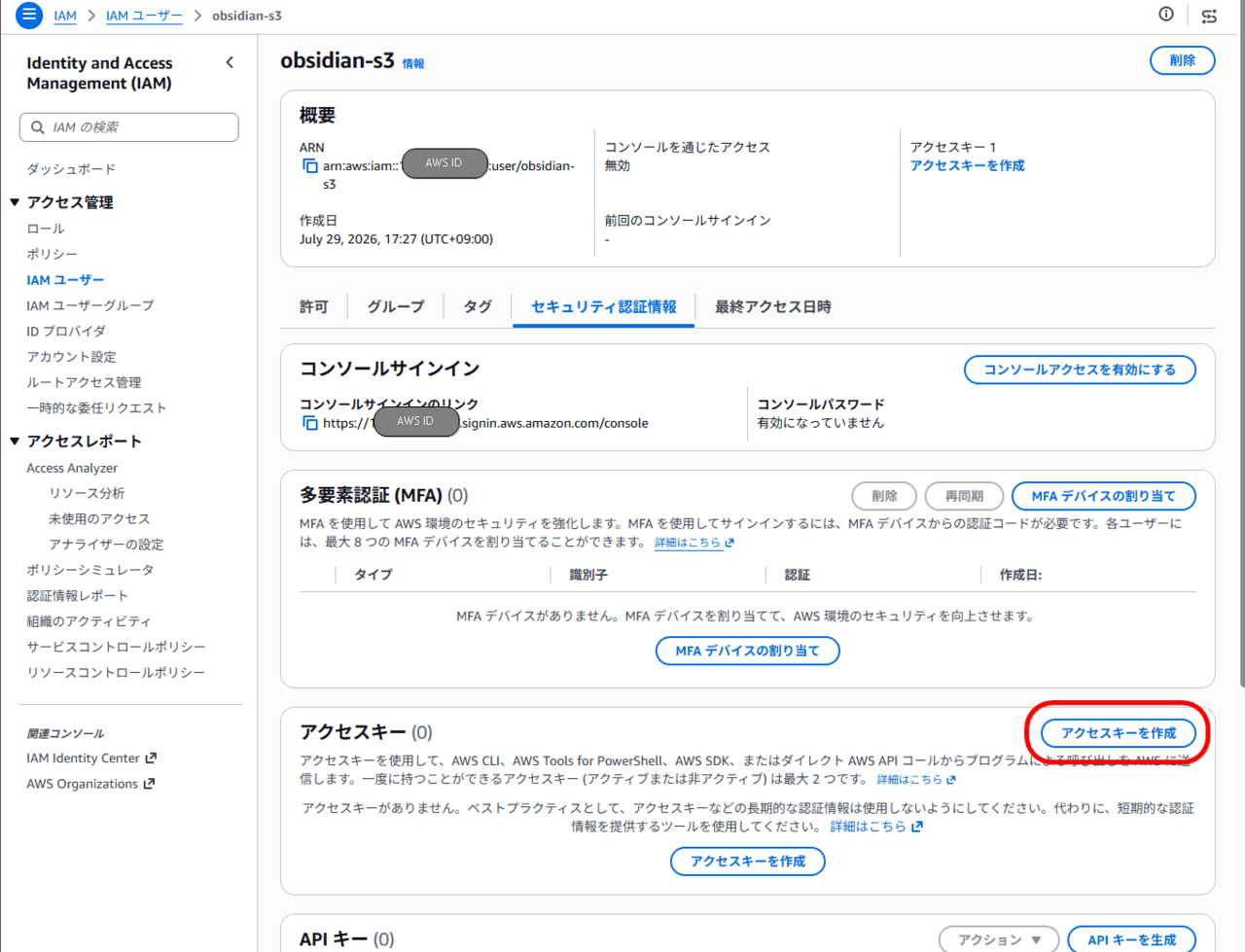Click MFA デバイスの割り当て in MFA header
The image size is (1245, 952).
[1104, 496]
